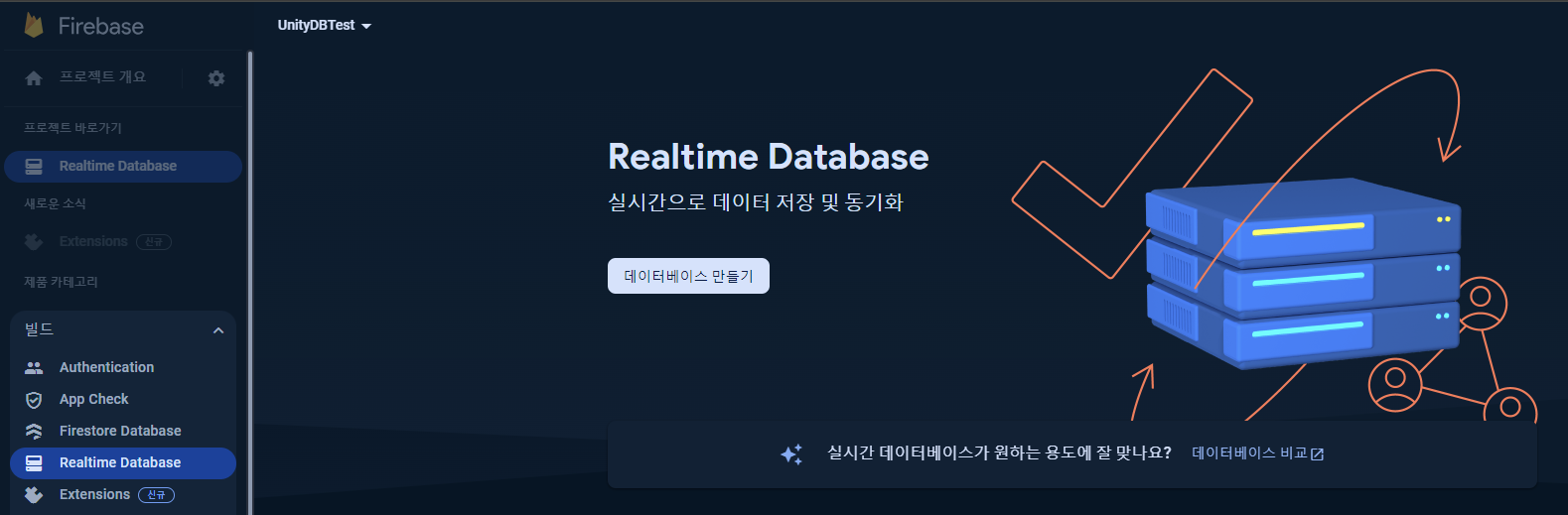Click the Firestore Database icon

[x=34, y=432]
